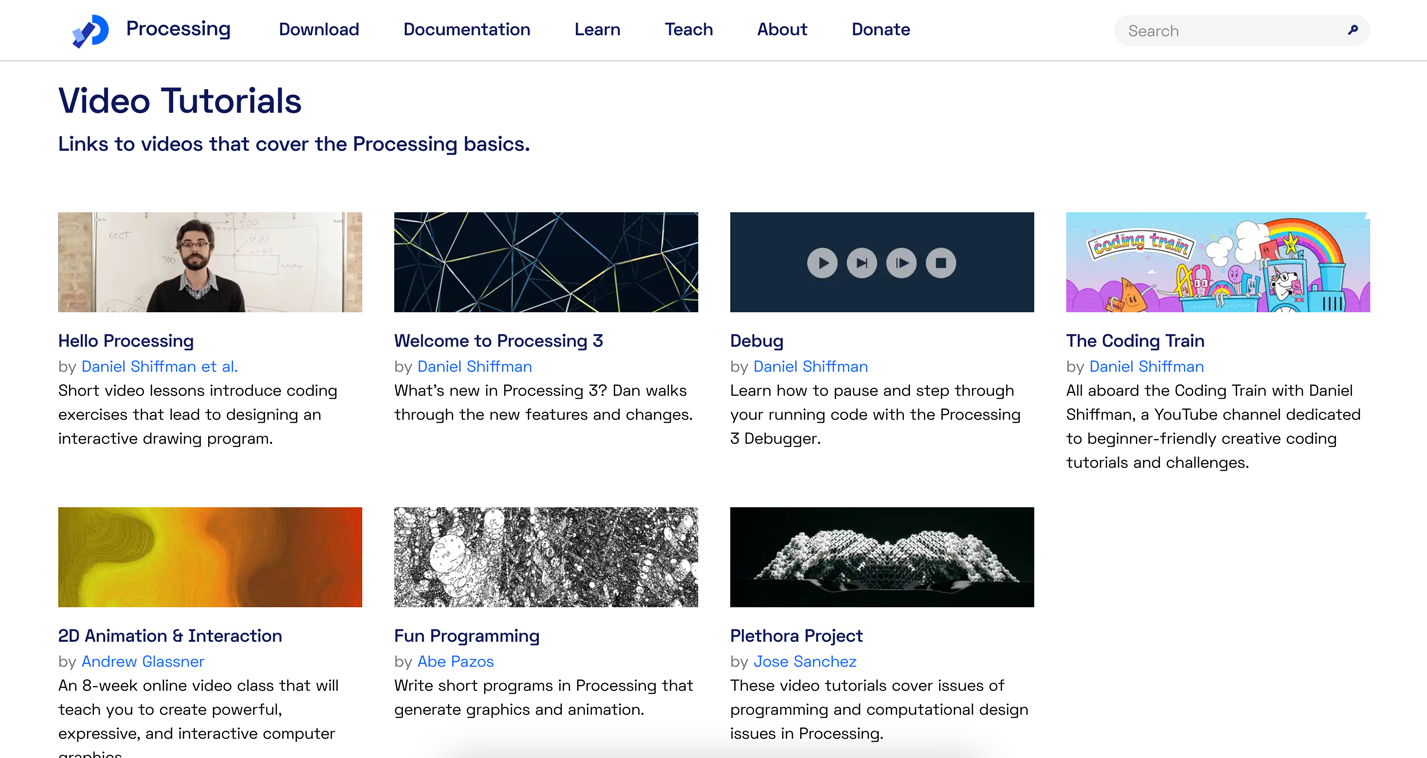
Task: Click the Welcome to Processing 3 title
Action: coord(499,341)
